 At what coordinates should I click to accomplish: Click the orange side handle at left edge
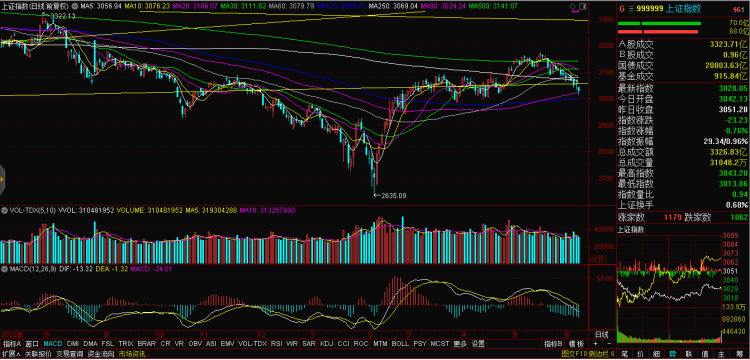(1, 179)
